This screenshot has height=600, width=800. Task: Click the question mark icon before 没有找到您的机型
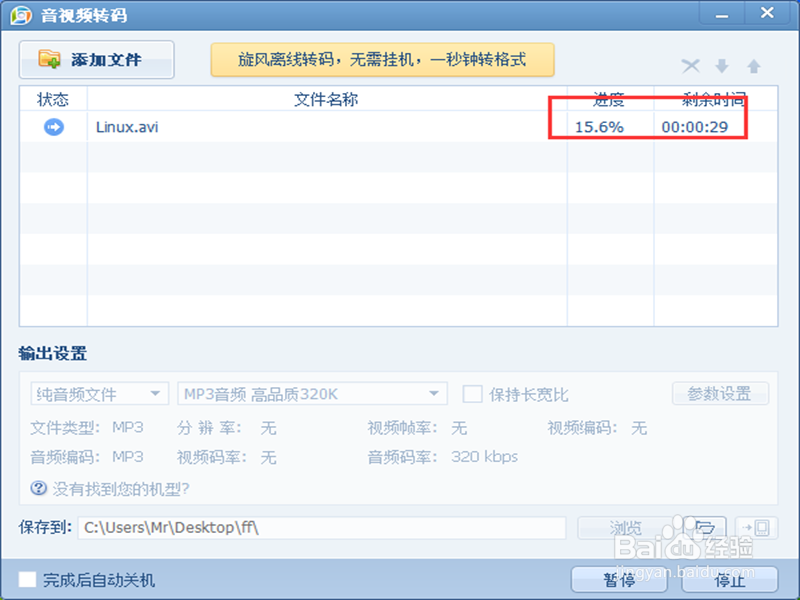35,488
